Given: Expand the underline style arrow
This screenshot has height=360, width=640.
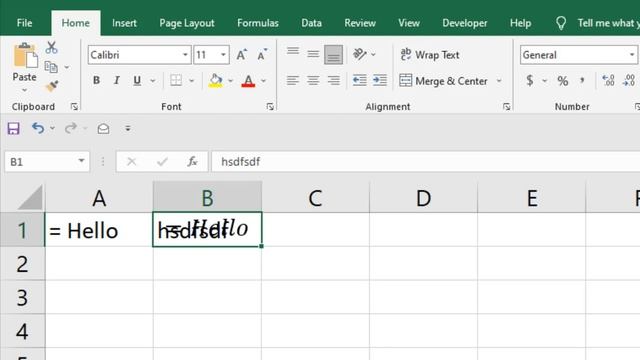Looking at the screenshot, I should [153, 81].
